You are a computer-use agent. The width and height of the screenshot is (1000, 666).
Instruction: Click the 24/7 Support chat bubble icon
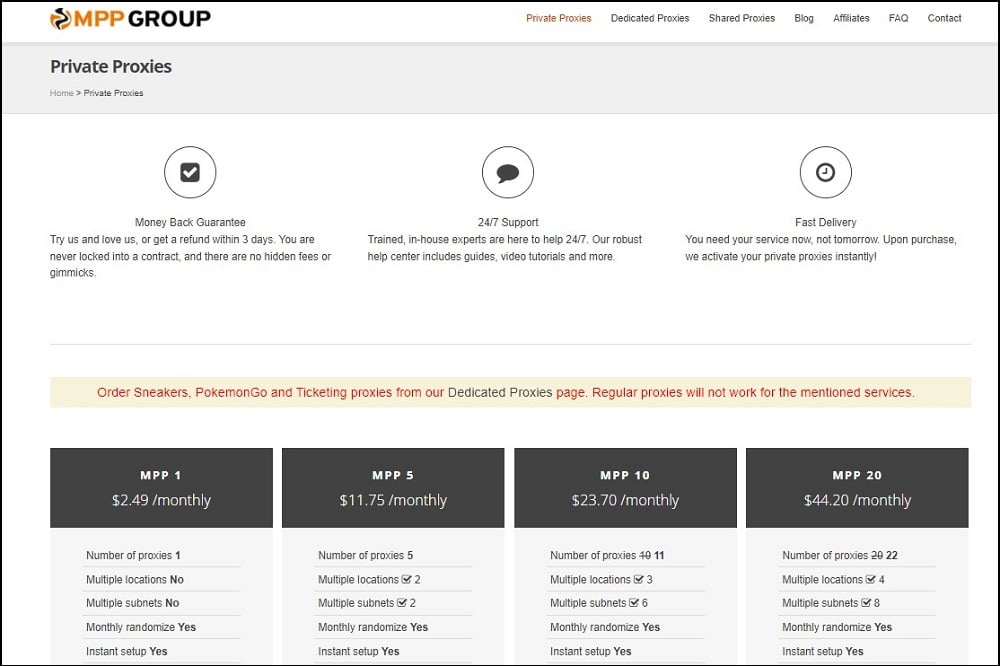tap(508, 172)
